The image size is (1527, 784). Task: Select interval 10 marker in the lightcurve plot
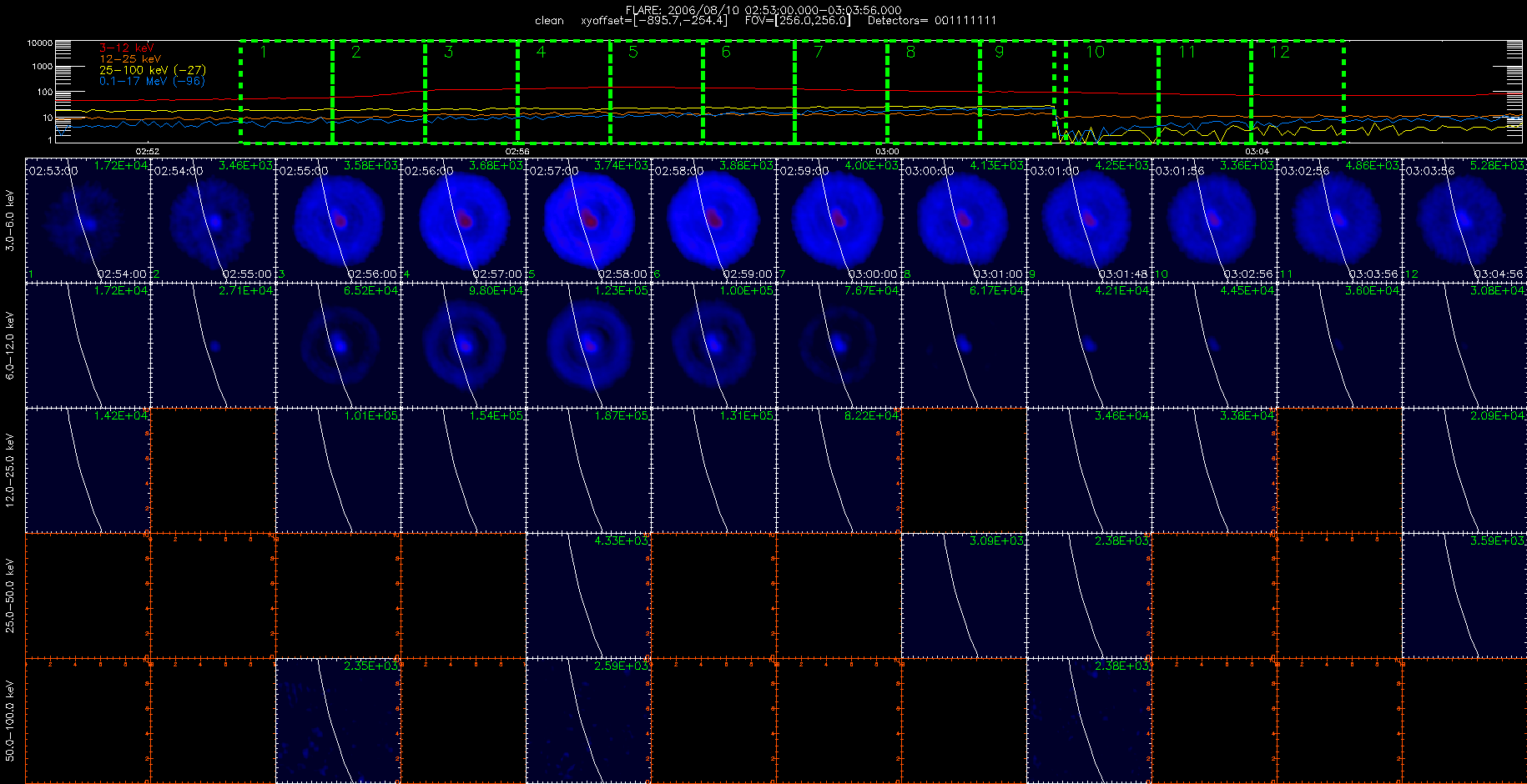[1096, 53]
